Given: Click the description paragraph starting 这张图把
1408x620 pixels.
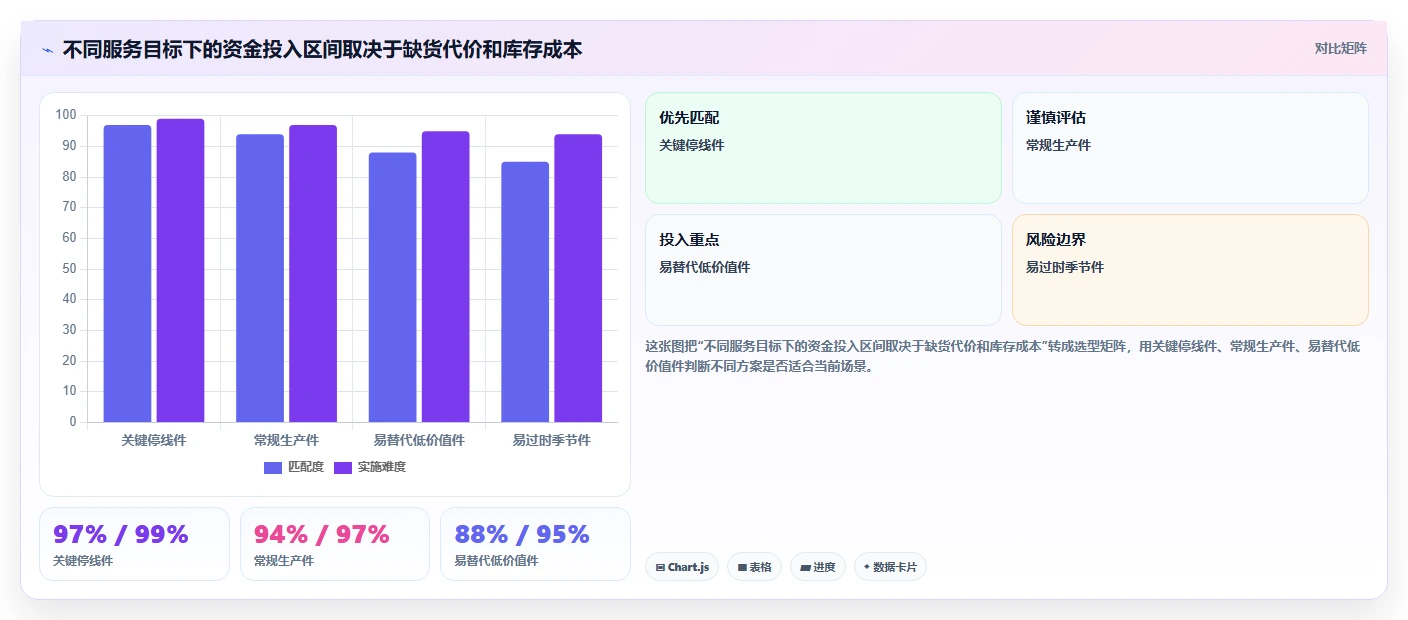Looking at the screenshot, I should pyautogui.click(x=1003, y=356).
